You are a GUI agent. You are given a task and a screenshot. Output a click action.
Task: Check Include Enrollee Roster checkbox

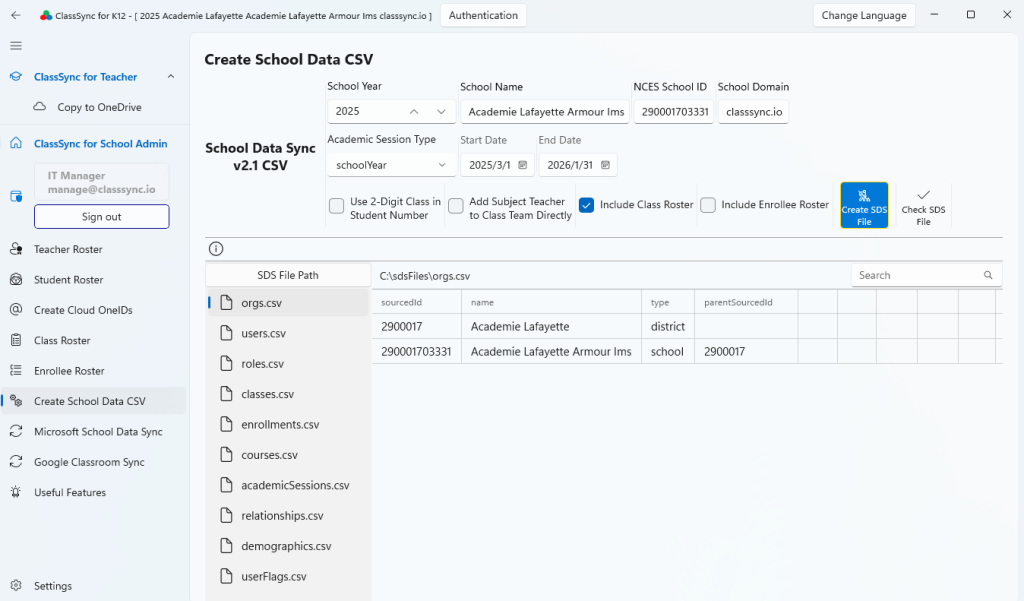[x=708, y=205]
